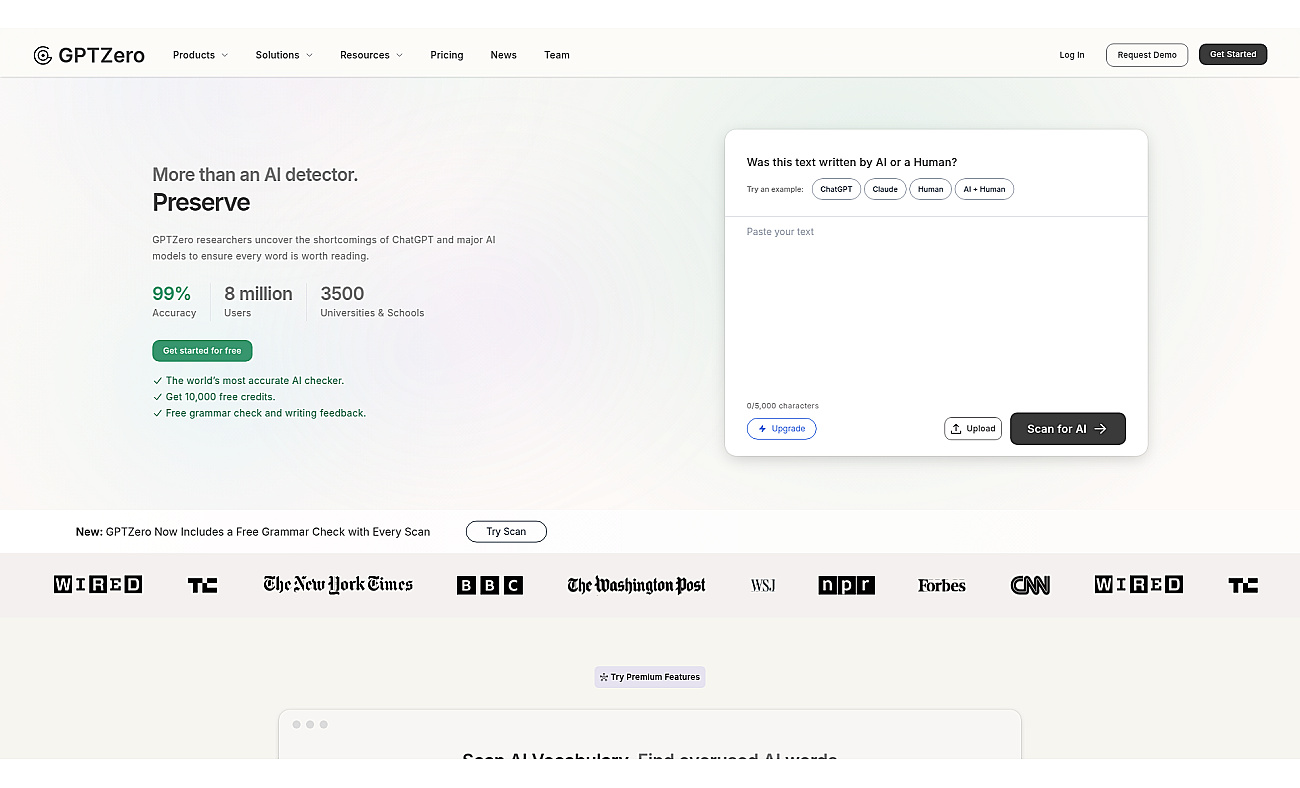Click the 3500 Universities & Schools statistic
Viewport: 1300px width, 788px height.
click(372, 301)
